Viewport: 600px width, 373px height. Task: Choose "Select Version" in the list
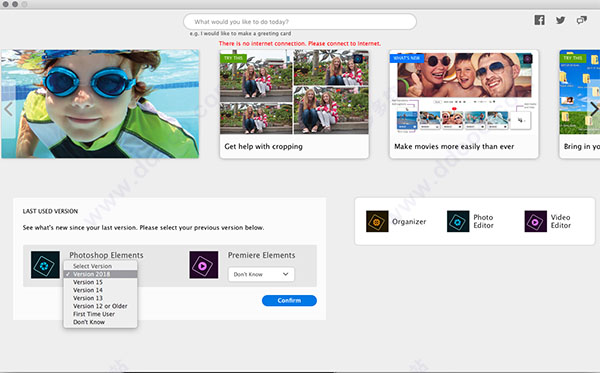click(x=100, y=266)
